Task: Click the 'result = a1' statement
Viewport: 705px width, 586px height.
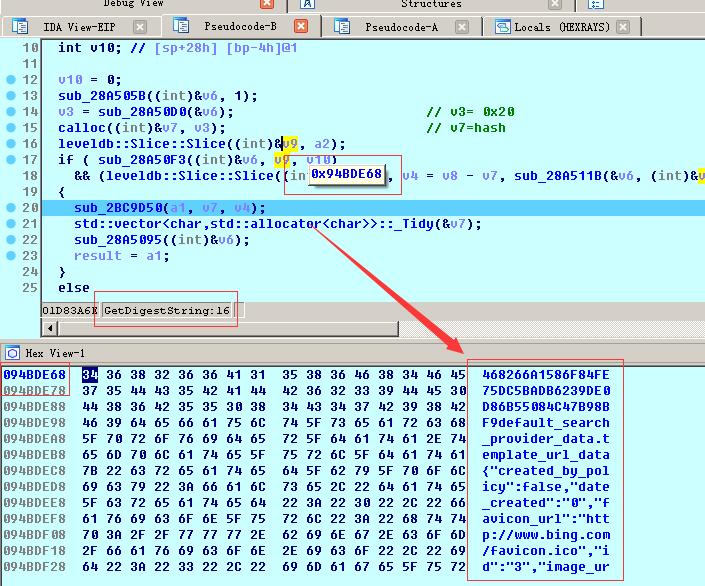Action: (x=121, y=256)
